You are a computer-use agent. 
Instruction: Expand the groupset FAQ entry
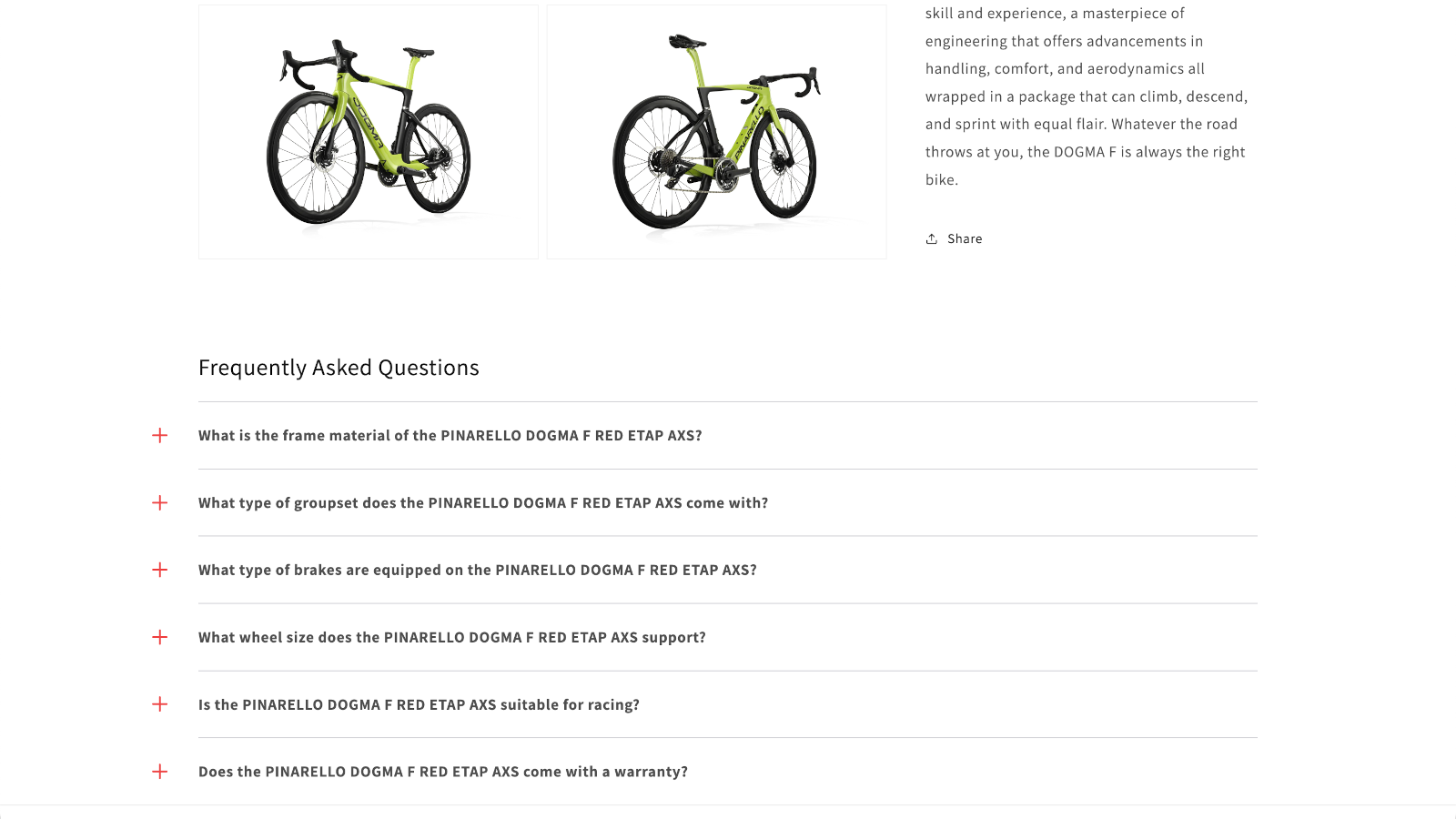pos(483,502)
